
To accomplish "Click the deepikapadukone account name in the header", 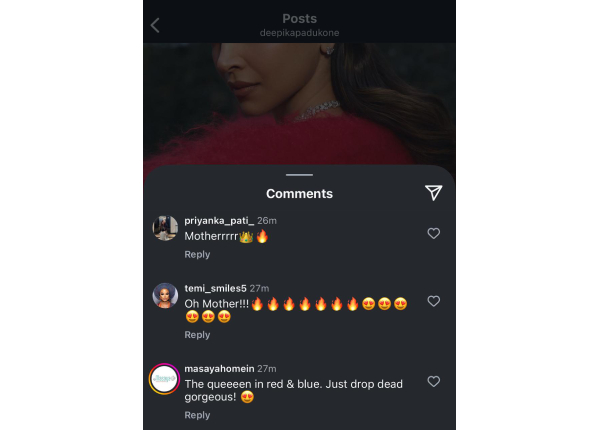I will click(x=299, y=33).
